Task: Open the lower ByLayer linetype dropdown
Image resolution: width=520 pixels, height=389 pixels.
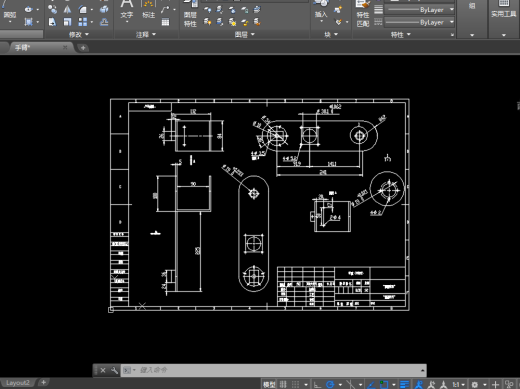Action: click(452, 22)
